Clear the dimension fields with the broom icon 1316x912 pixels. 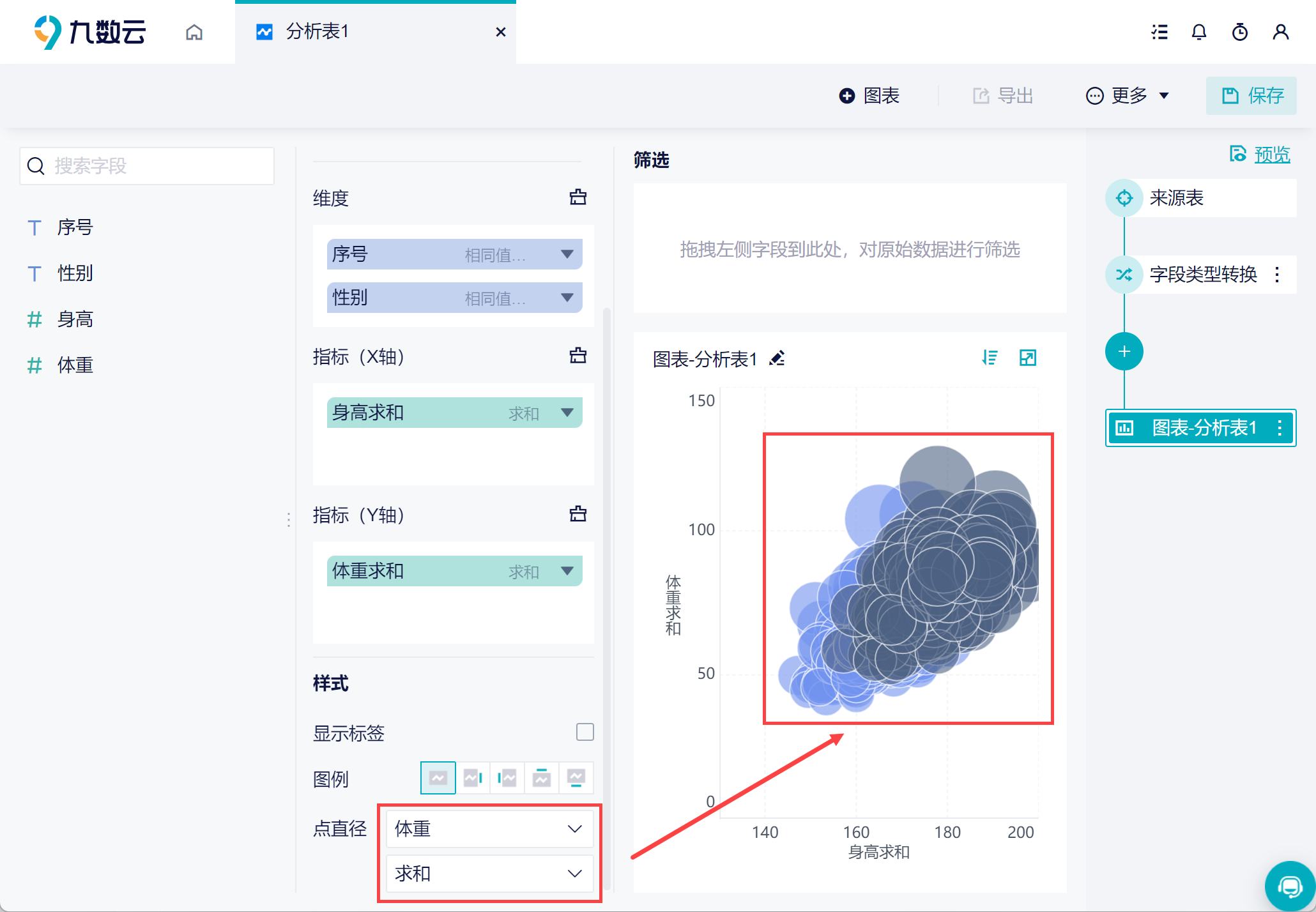click(578, 197)
